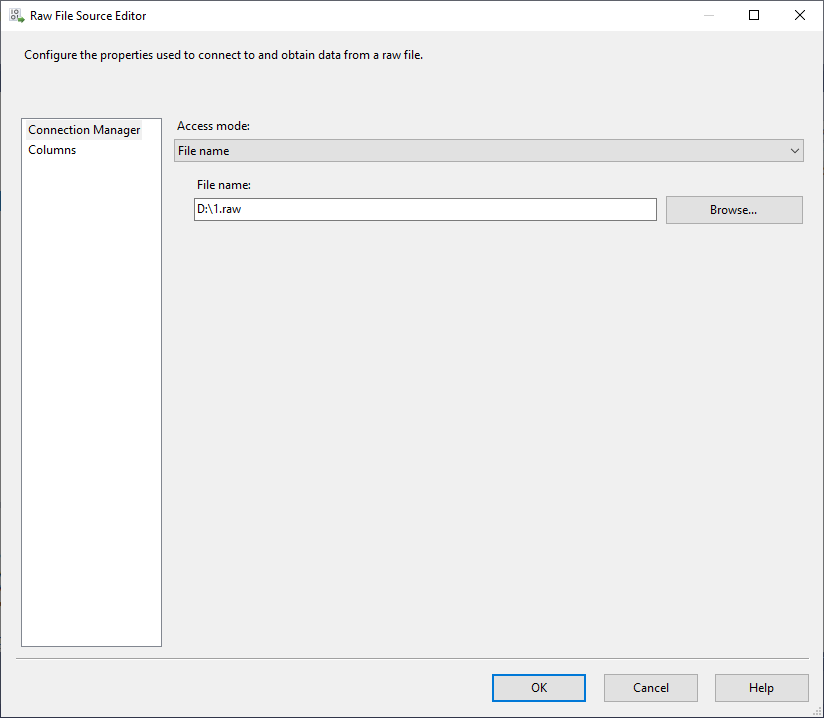The height and width of the screenshot is (718, 824).
Task: Click the Access mode label
Action: 213,126
